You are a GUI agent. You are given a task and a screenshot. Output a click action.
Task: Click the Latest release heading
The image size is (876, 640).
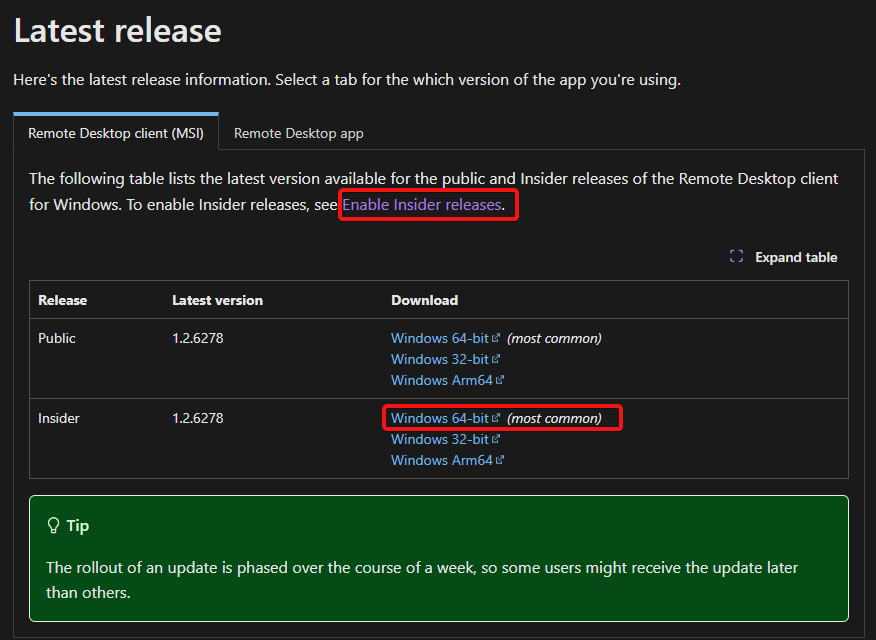tap(118, 30)
